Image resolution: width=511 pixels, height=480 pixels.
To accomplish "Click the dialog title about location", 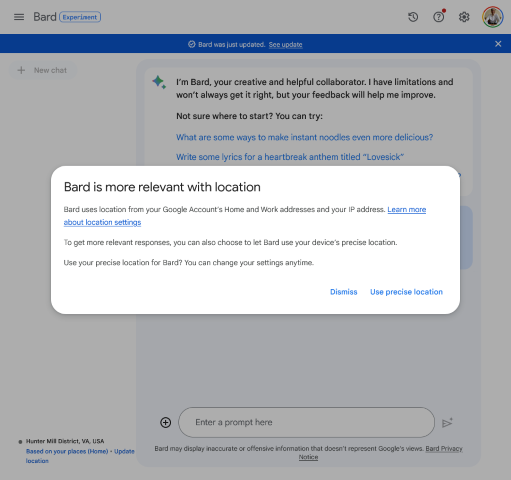I will tap(162, 187).
